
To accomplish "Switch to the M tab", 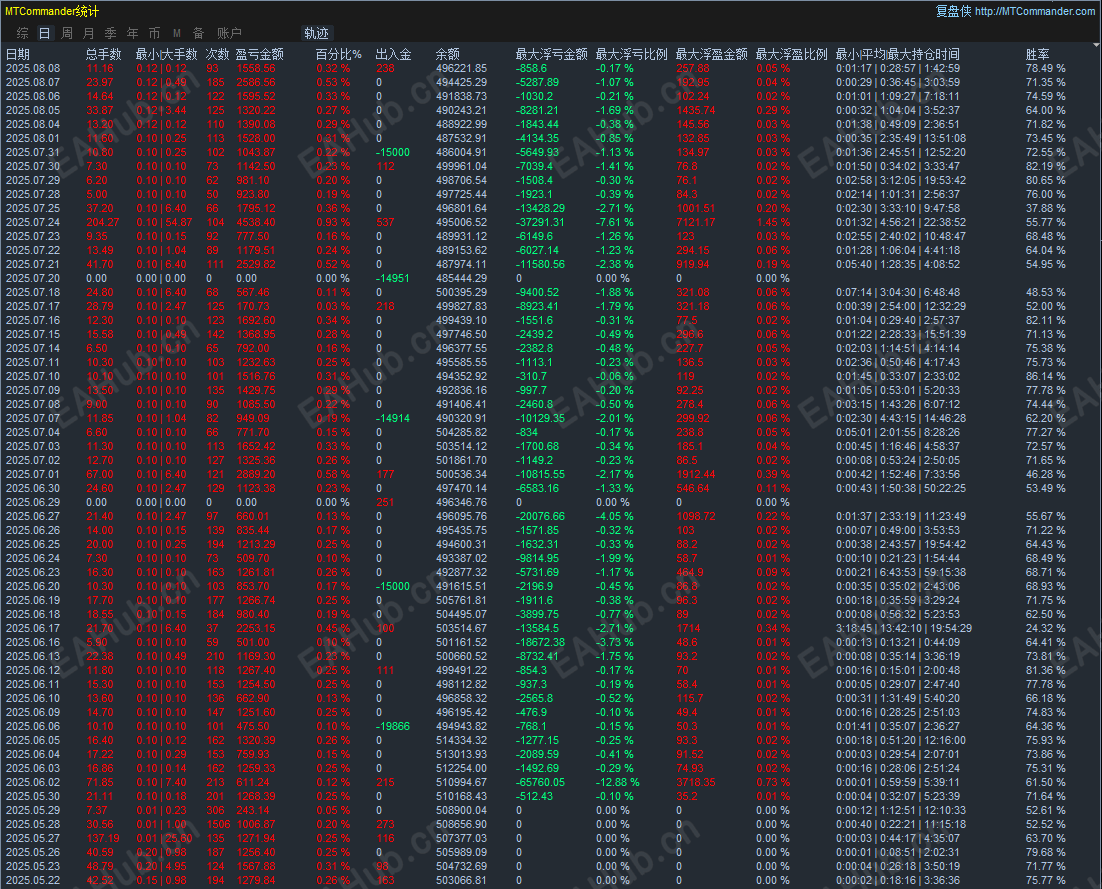I will click(x=176, y=33).
